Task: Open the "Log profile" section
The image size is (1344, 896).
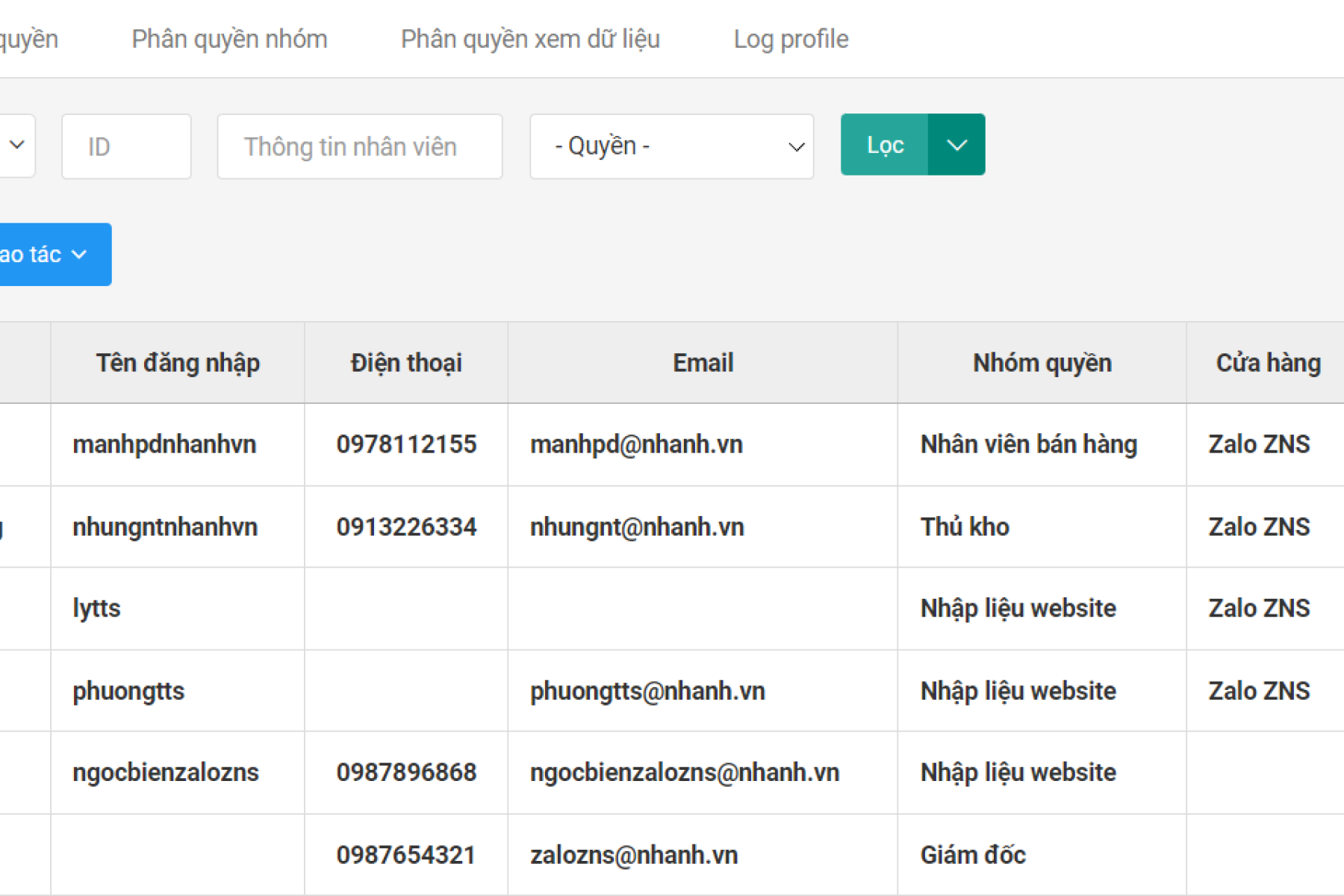Action: [791, 39]
